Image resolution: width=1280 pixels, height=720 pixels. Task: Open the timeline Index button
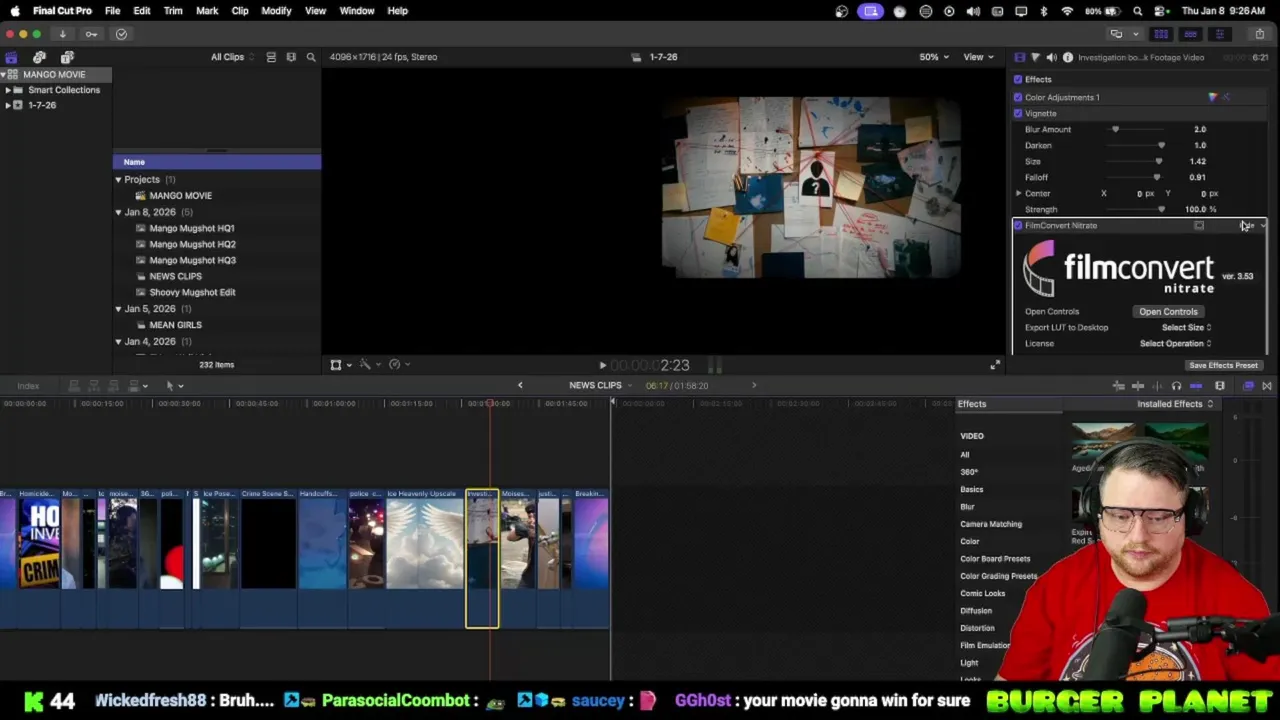28,386
